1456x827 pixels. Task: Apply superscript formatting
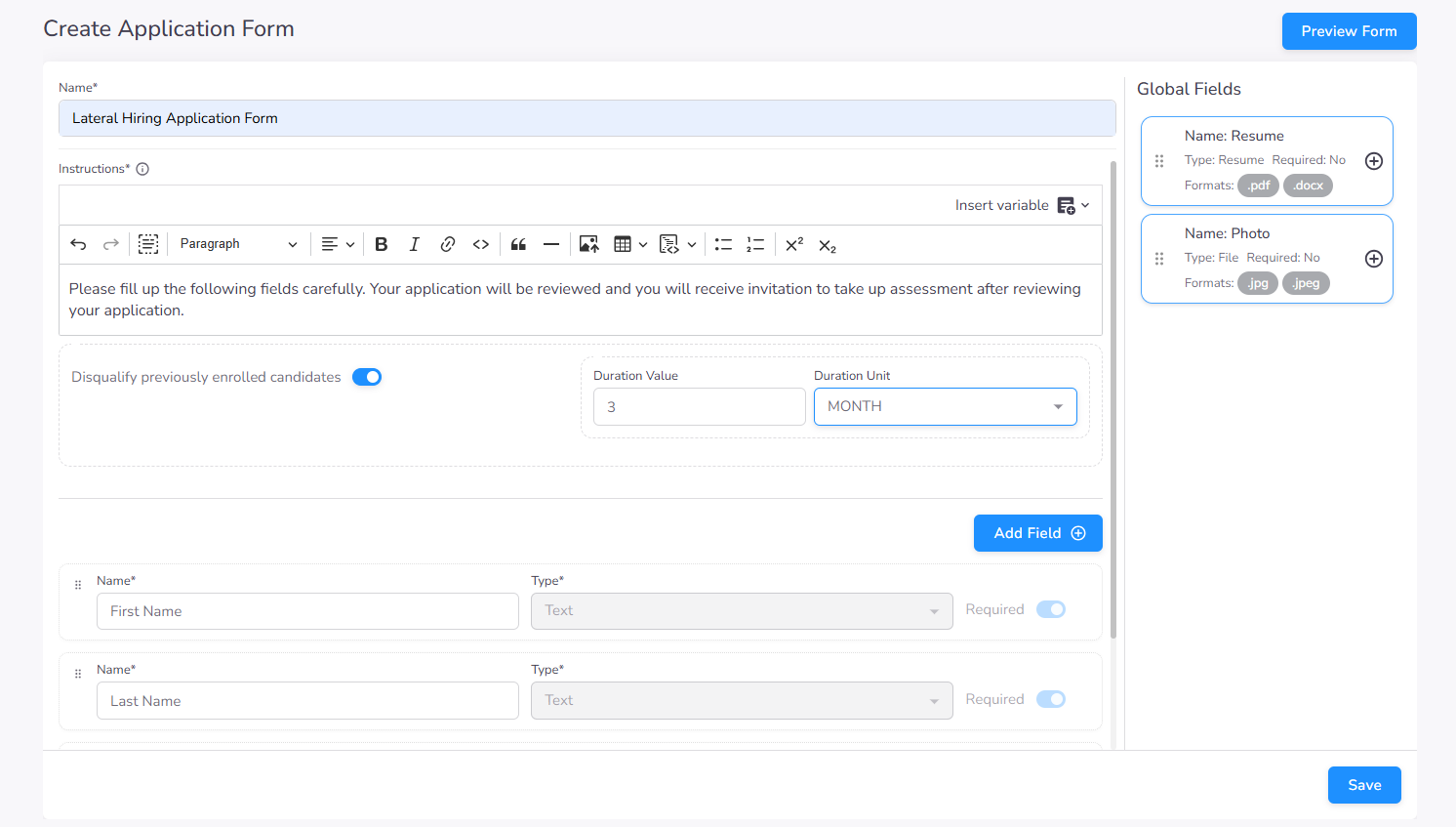click(x=794, y=244)
